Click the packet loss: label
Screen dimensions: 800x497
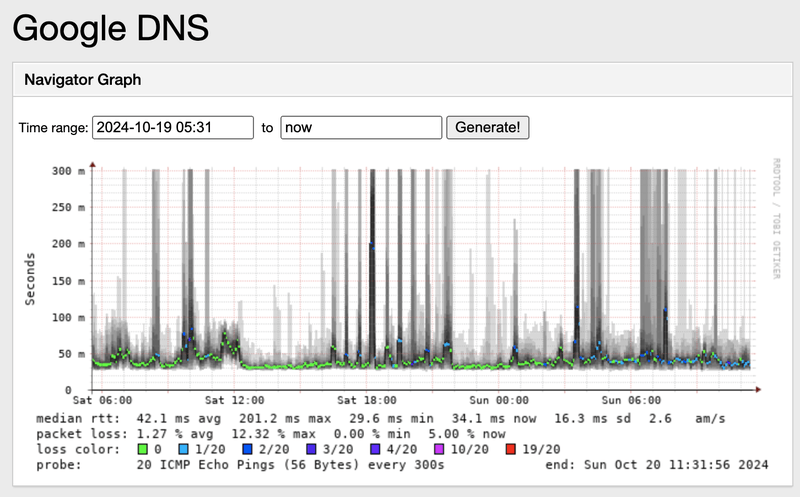click(x=82, y=434)
